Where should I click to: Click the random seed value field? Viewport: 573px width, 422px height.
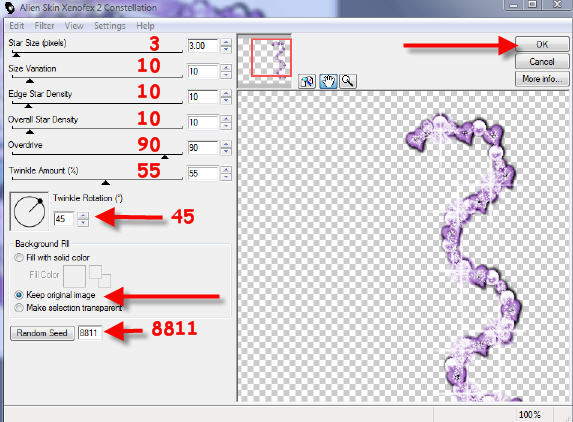[x=90, y=333]
